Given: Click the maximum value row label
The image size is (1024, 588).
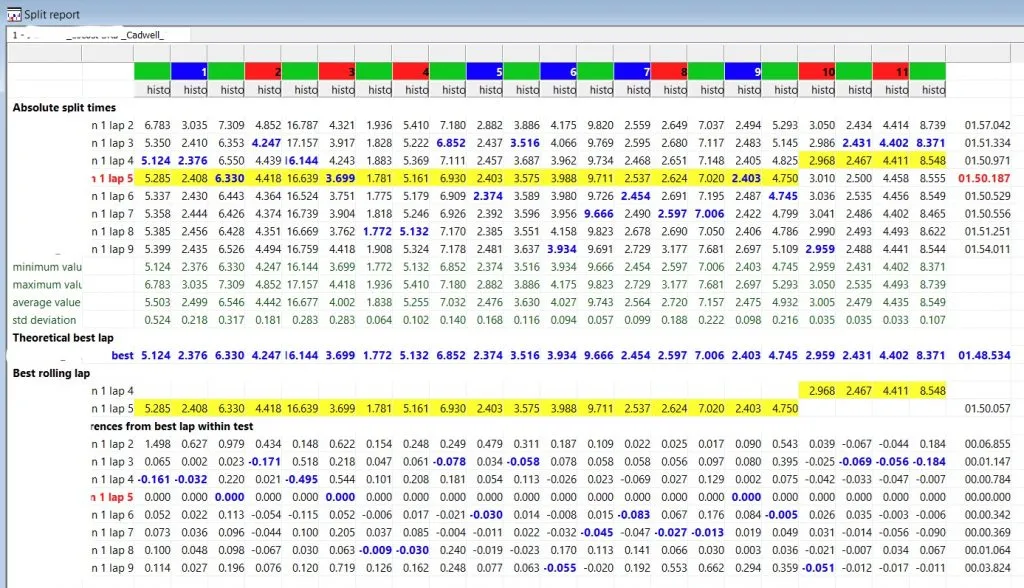Looking at the screenshot, I should pyautogui.click(x=47, y=284).
